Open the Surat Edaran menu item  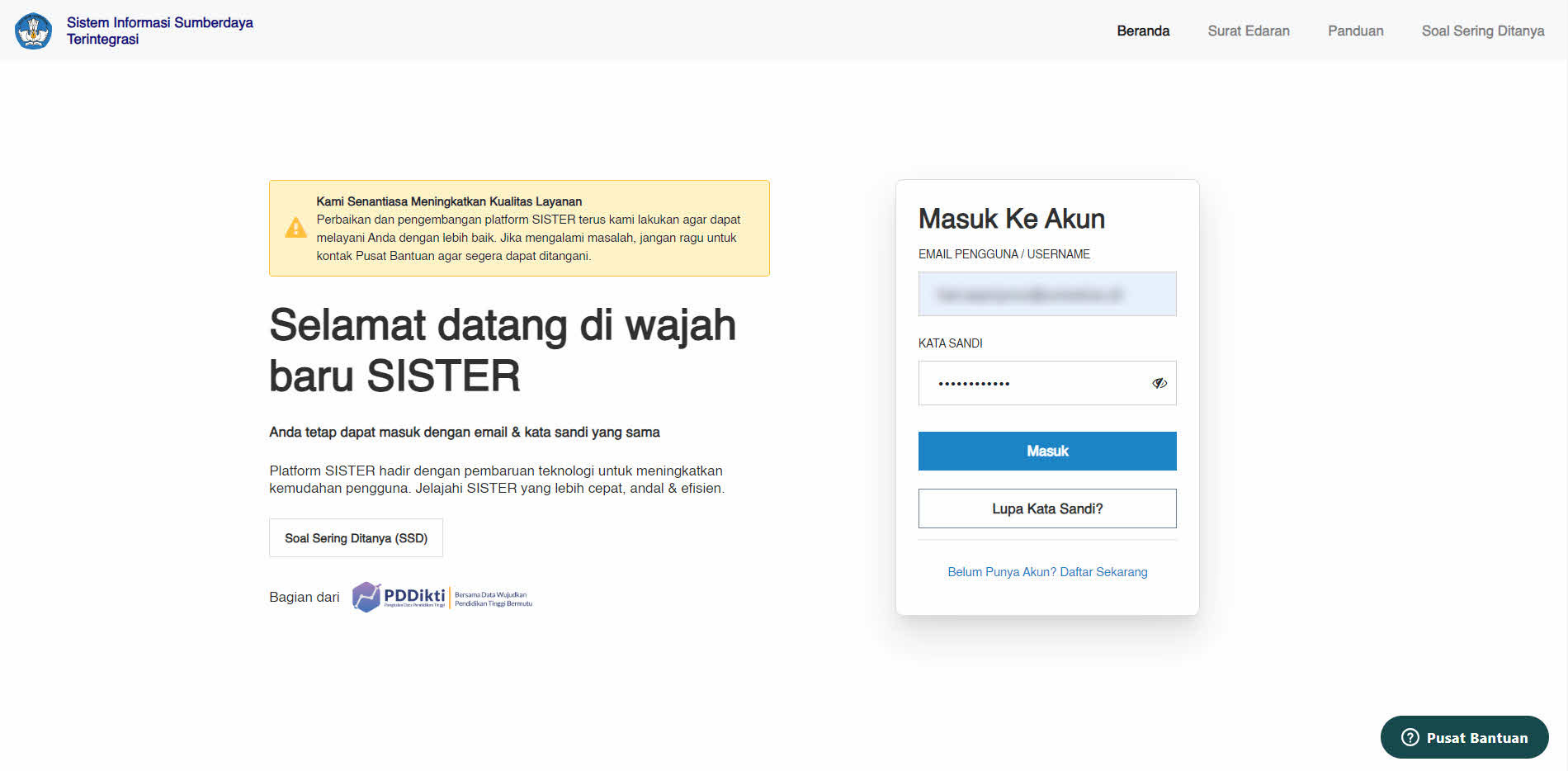pos(1249,31)
